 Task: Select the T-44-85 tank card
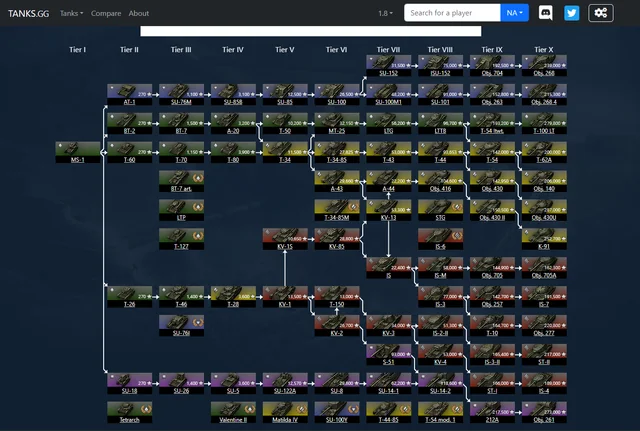pos(389,412)
